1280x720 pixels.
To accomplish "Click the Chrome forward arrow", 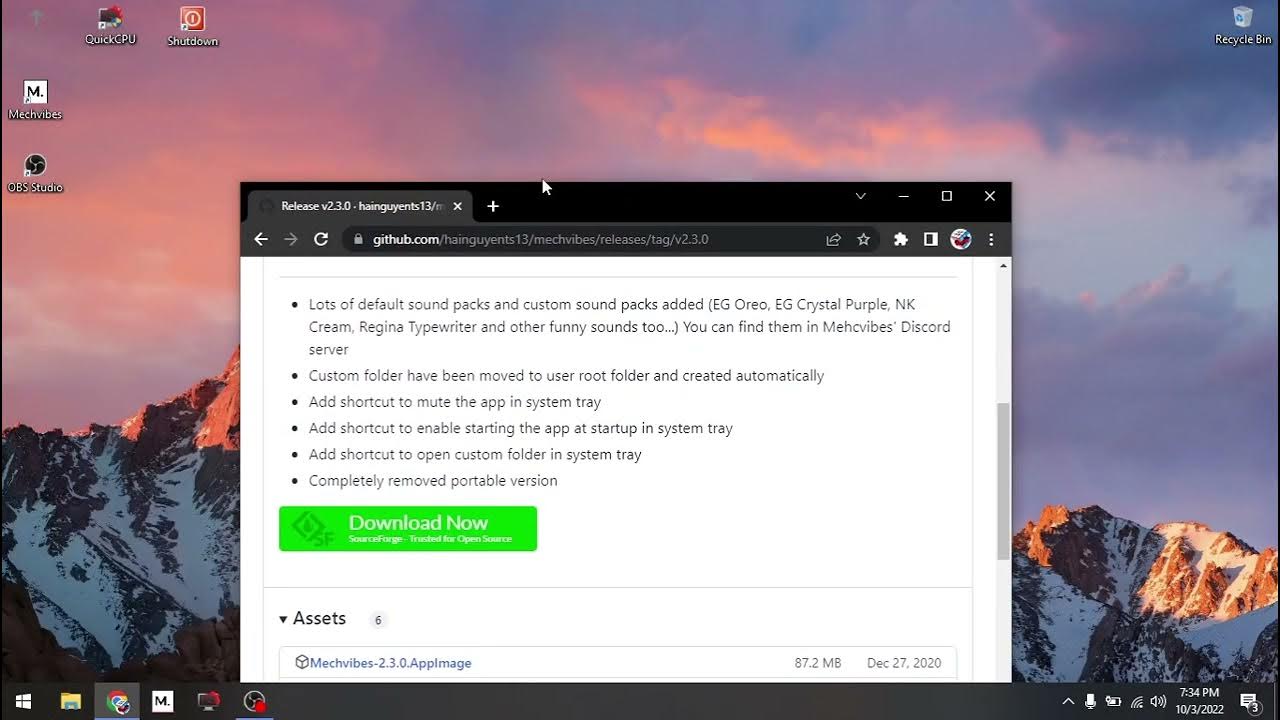I will coord(291,239).
